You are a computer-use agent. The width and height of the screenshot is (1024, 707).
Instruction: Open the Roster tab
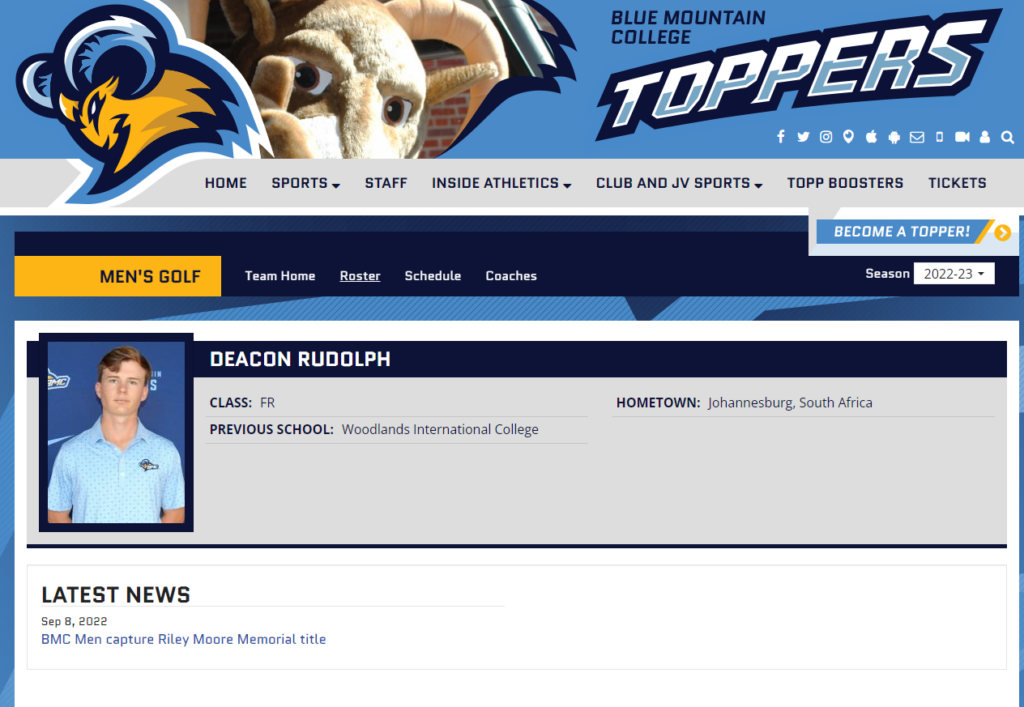[360, 275]
